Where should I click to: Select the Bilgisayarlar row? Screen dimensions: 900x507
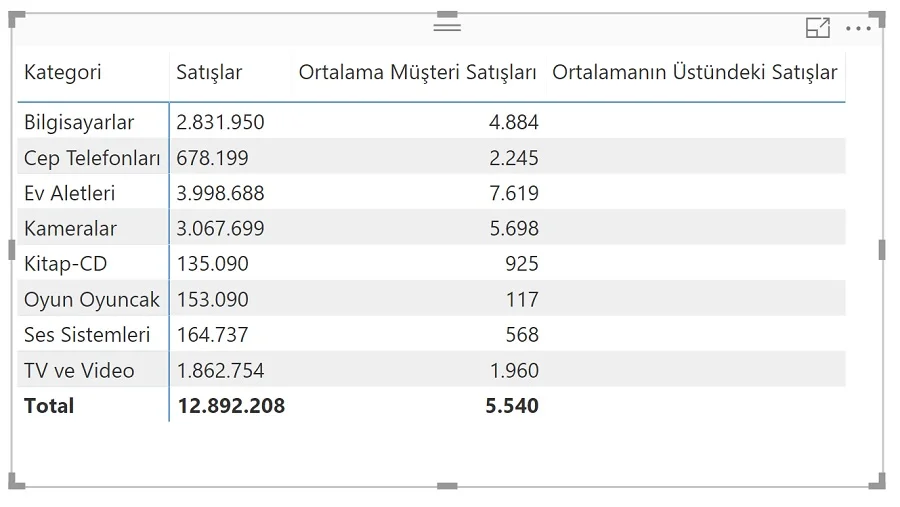431,121
